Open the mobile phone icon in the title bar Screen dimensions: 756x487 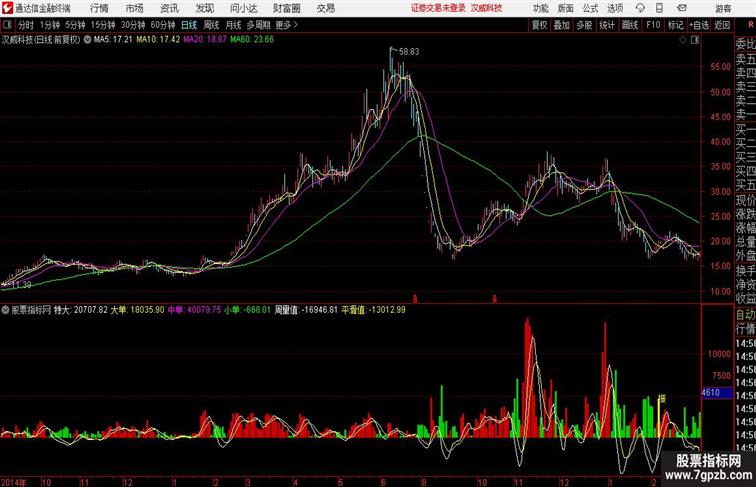click(659, 8)
